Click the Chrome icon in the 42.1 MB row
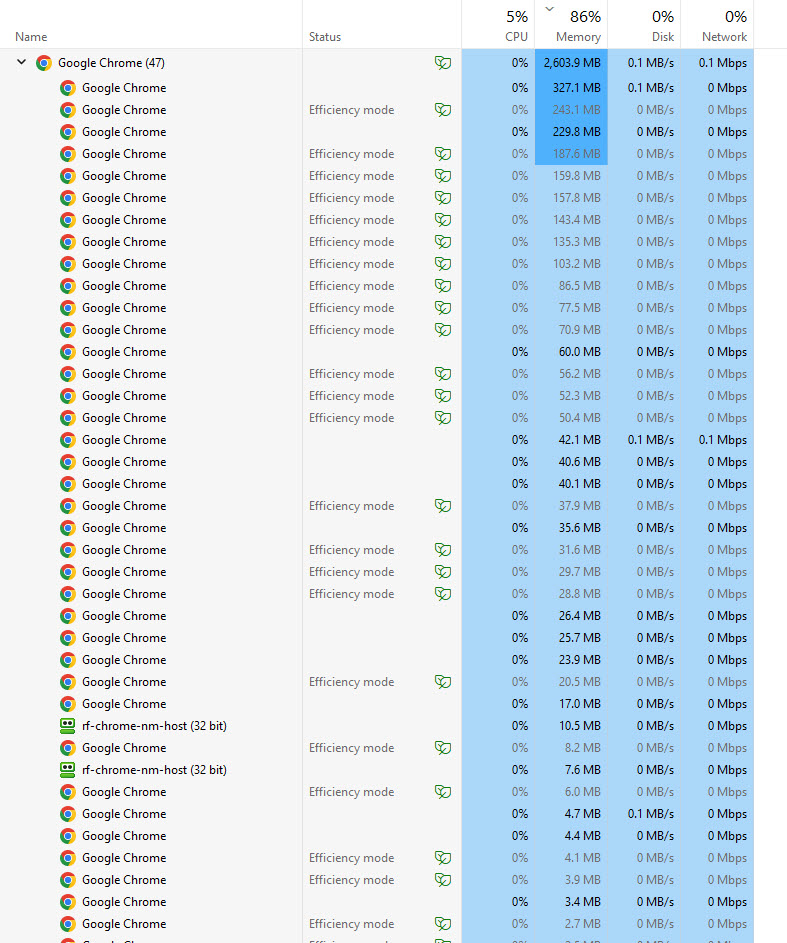Screen dimensions: 787x943 (68, 440)
